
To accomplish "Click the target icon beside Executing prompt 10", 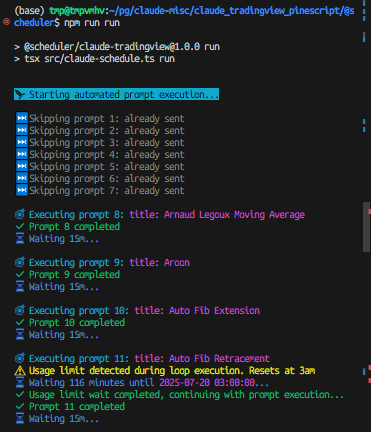I will [x=20, y=310].
